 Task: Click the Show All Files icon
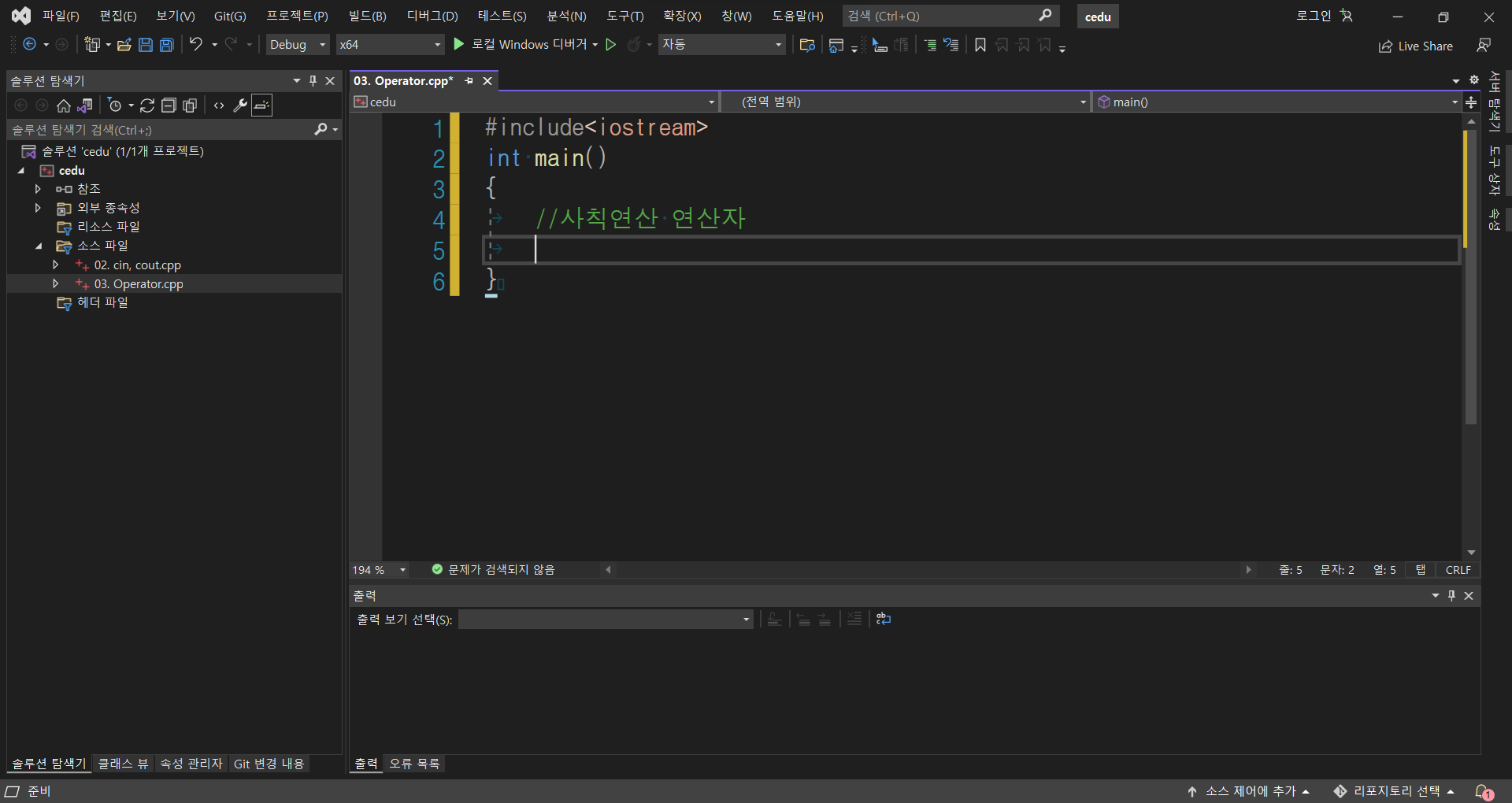190,105
